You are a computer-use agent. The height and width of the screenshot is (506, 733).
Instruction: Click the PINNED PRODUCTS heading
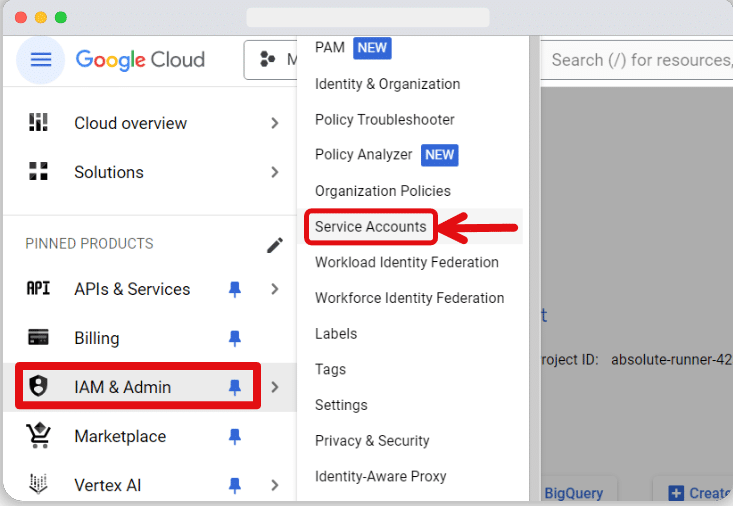pyautogui.click(x=89, y=244)
